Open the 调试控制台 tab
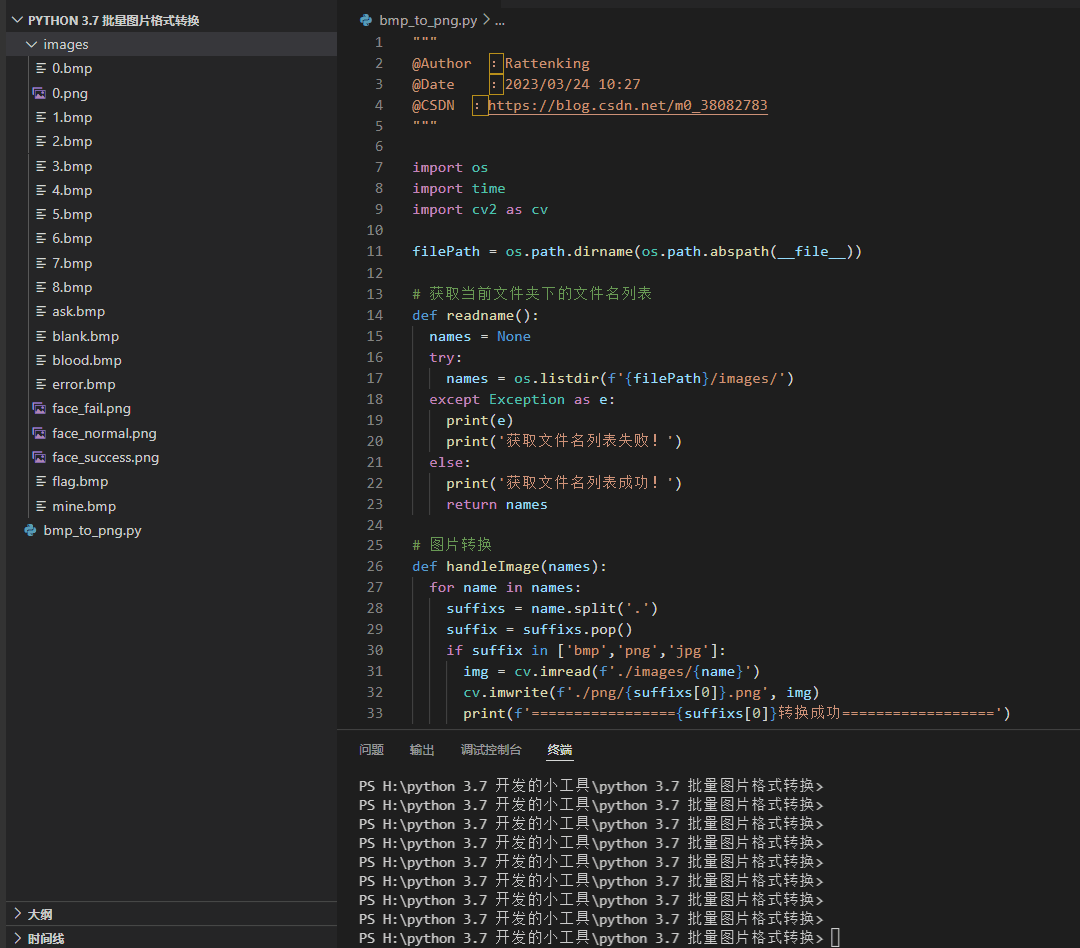The width and height of the screenshot is (1080, 948). click(x=491, y=750)
